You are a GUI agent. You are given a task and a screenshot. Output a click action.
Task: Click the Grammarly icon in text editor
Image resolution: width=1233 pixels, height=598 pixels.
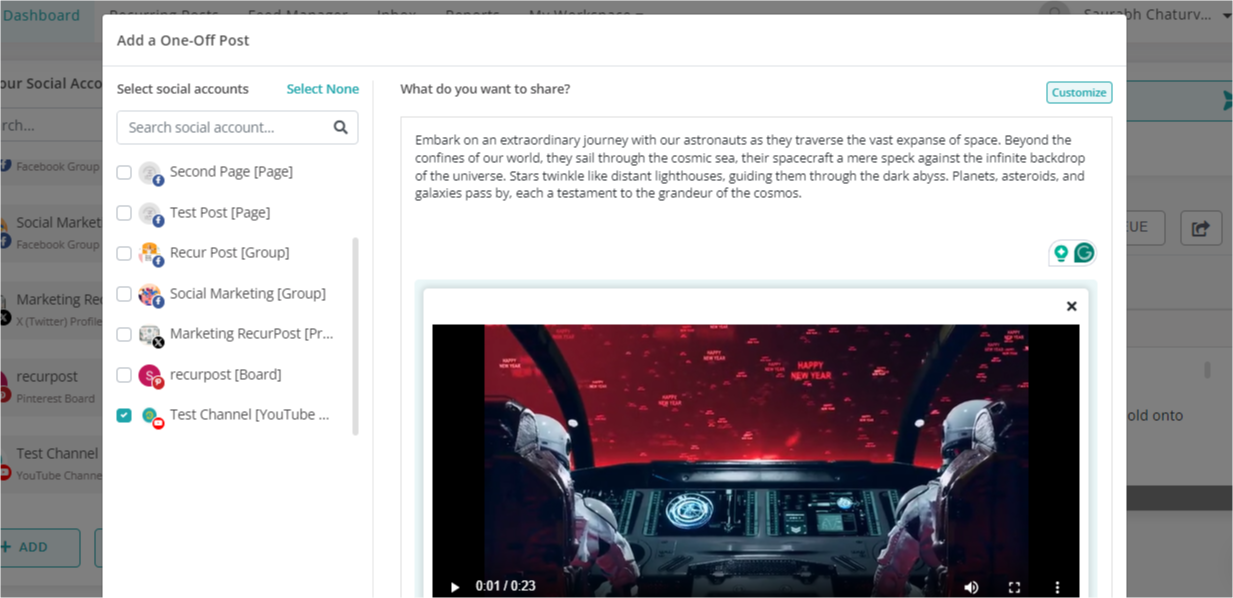point(1084,253)
